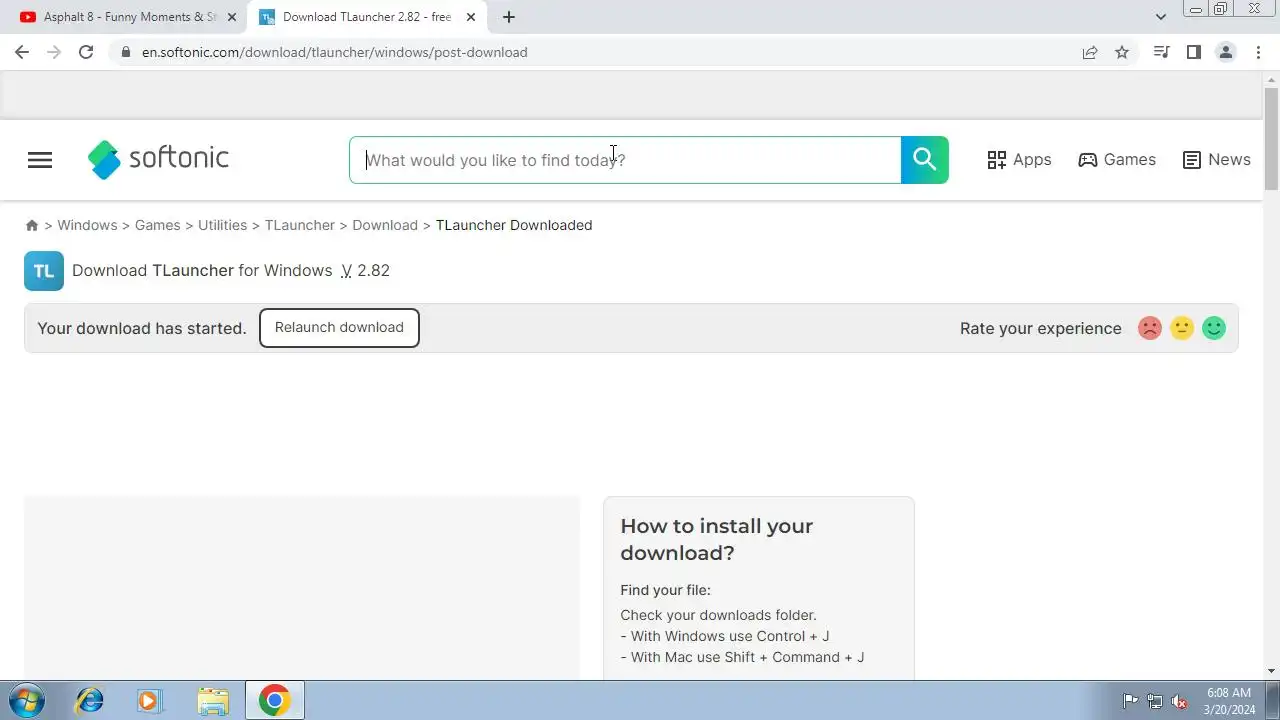
Task: Click the 'Your download has started.' text
Action: pyautogui.click(x=141, y=328)
